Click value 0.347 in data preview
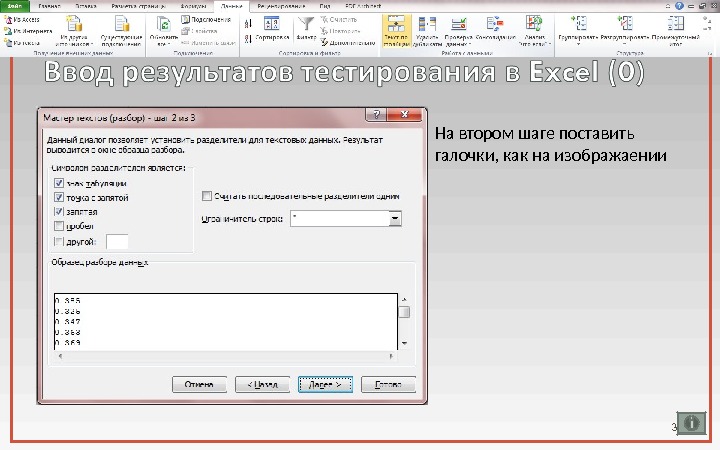 pos(68,322)
